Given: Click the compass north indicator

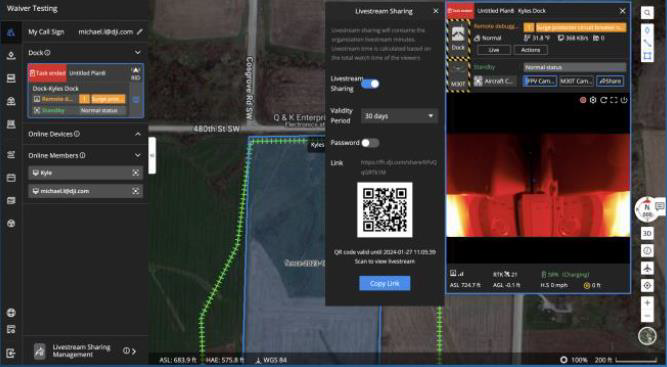Looking at the screenshot, I should 647,209.
